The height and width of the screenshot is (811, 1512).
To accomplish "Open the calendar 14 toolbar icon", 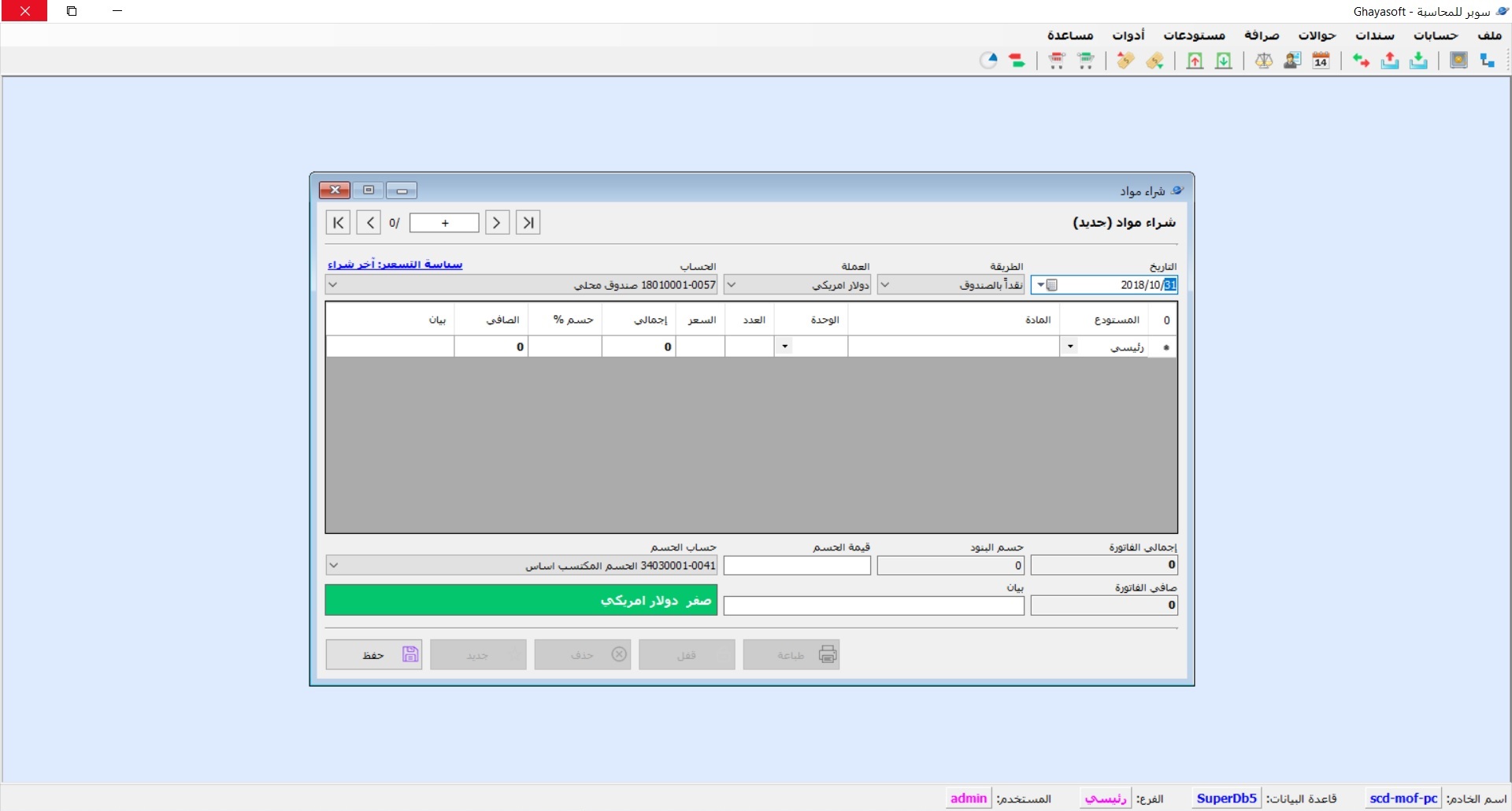I will point(1321,61).
